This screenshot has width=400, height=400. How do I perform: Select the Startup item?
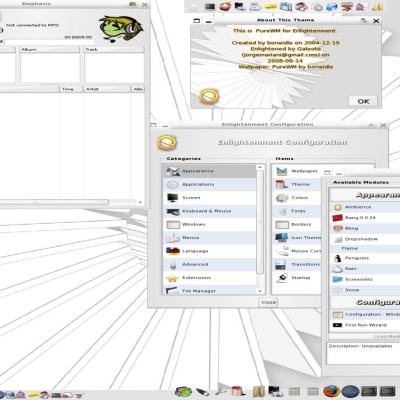pos(297,278)
